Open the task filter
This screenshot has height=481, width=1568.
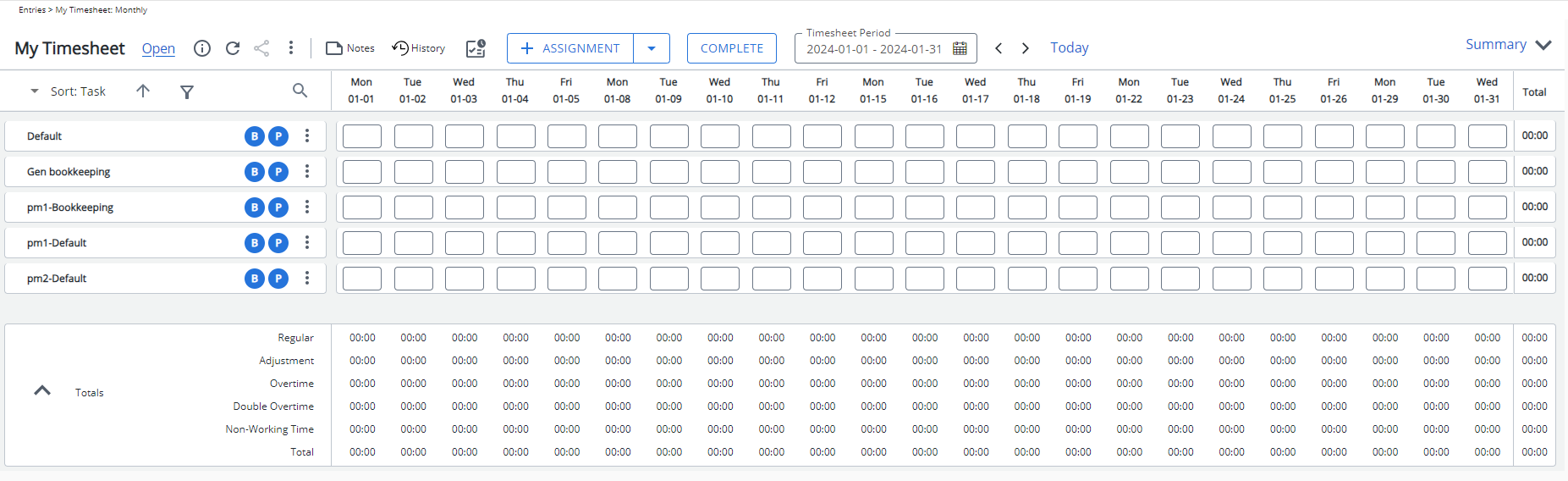click(187, 91)
